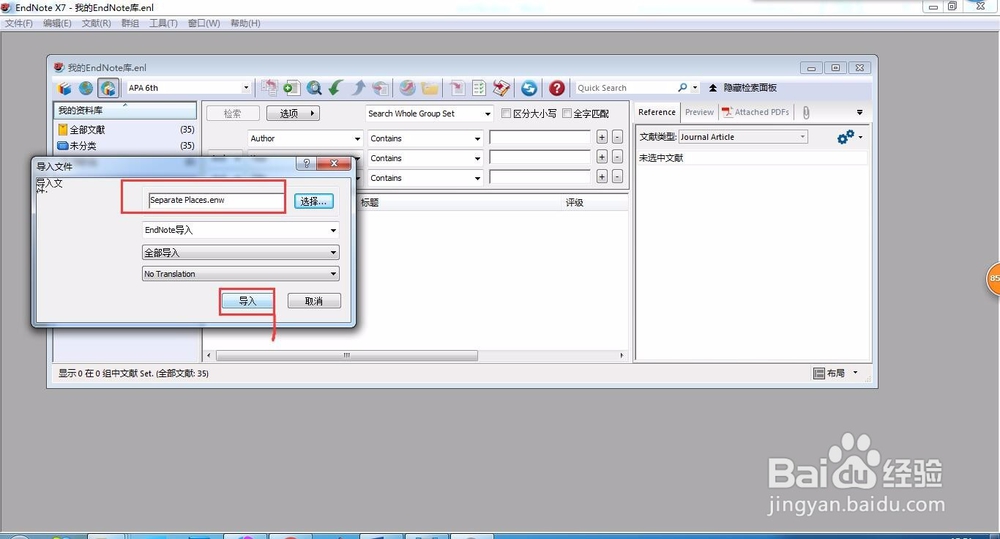Click the red Help question mark icon
This screenshot has width=1000, height=539.
point(557,88)
